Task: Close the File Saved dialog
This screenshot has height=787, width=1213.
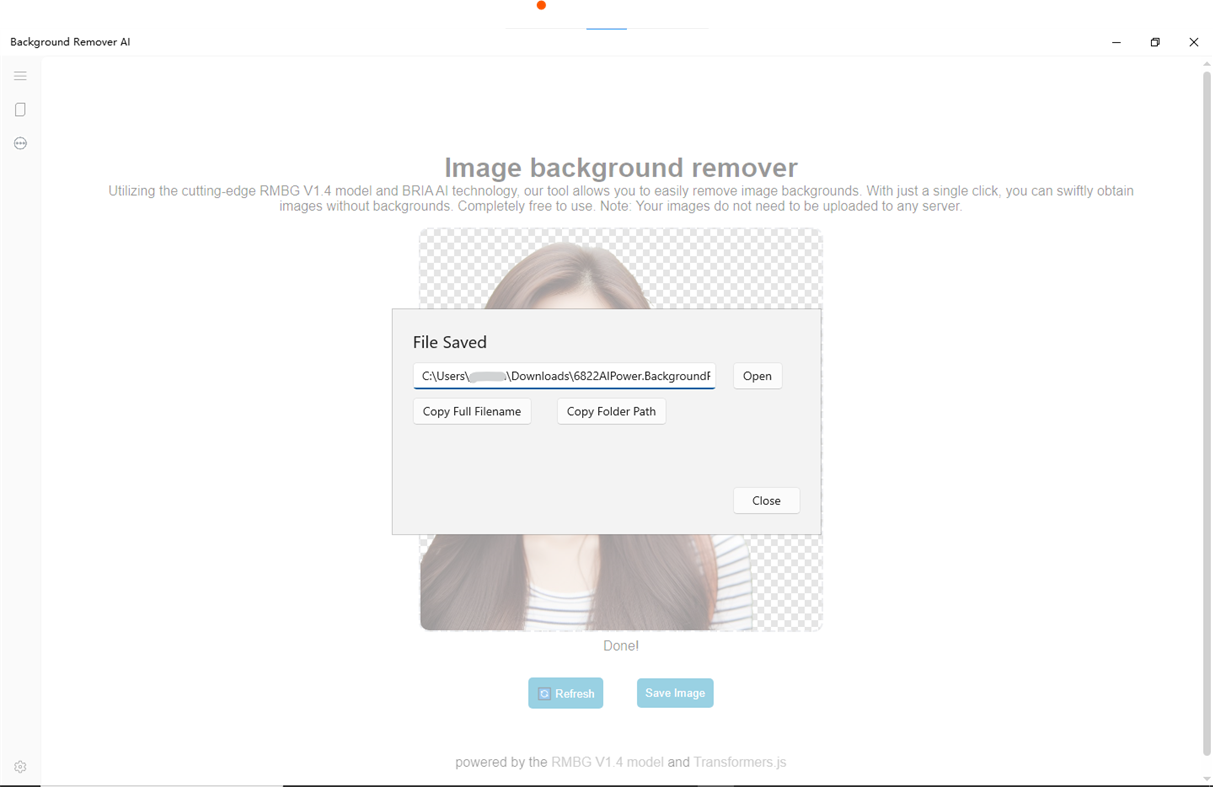Action: [766, 500]
